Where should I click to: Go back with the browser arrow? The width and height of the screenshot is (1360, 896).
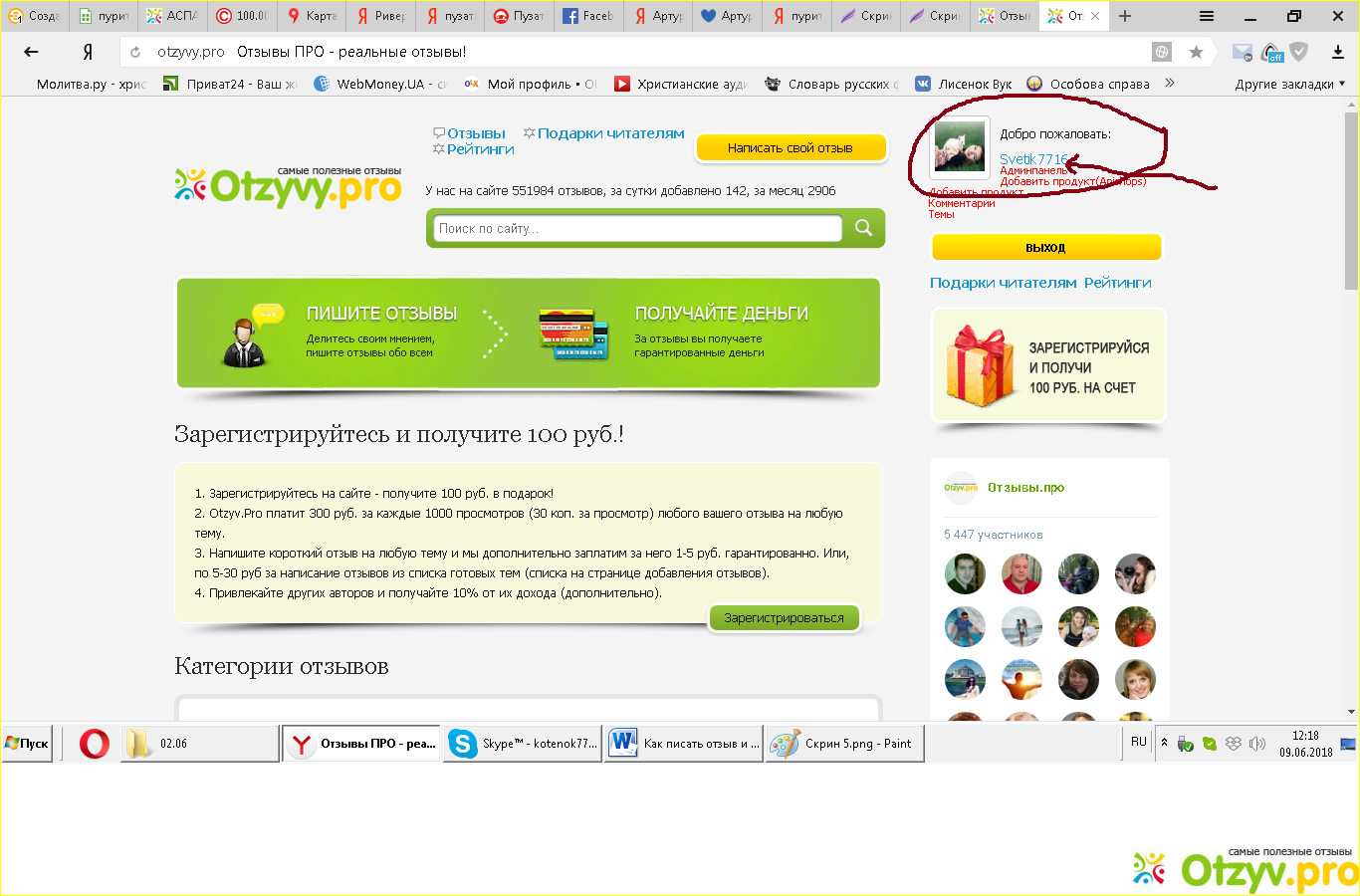[x=31, y=52]
